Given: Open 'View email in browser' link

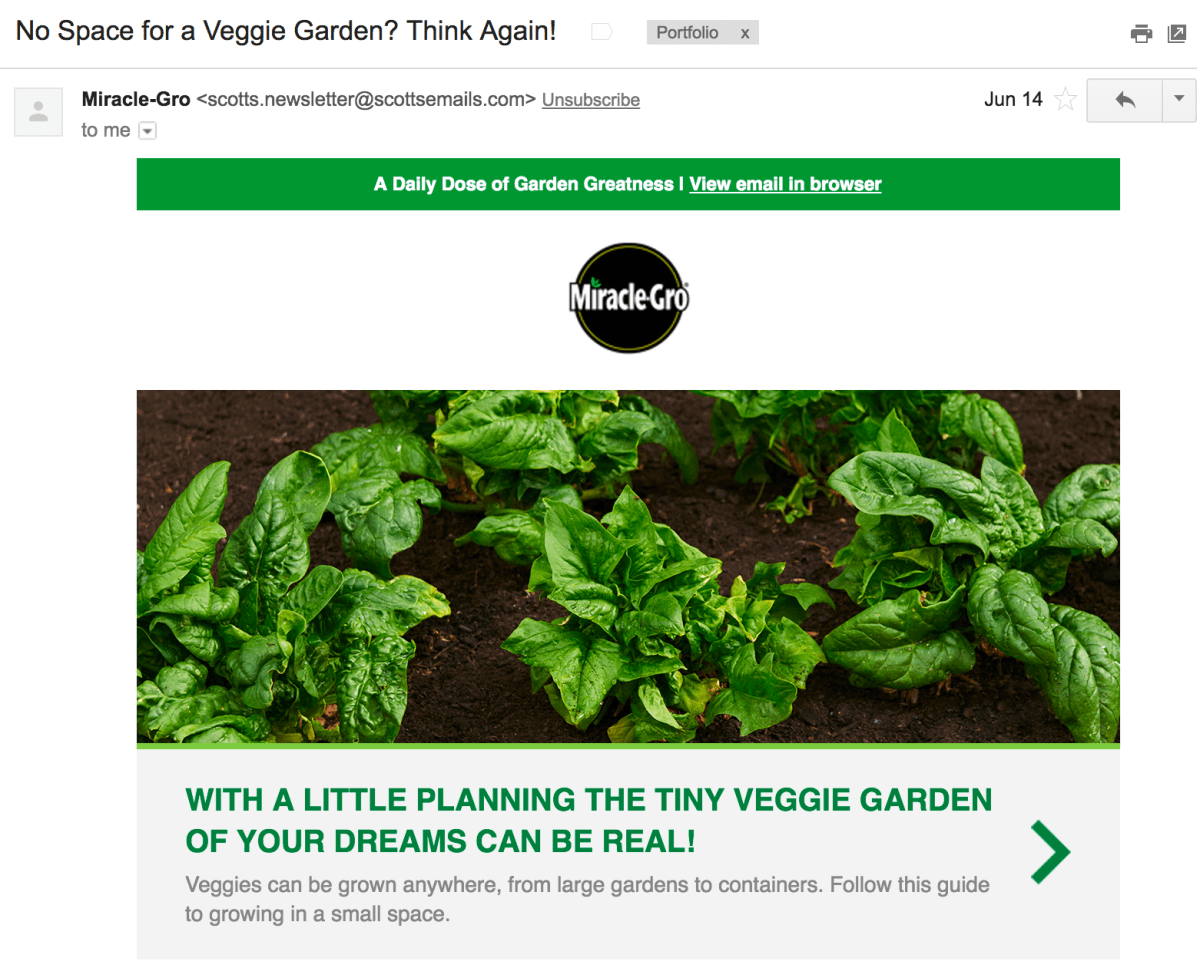Looking at the screenshot, I should (785, 184).
